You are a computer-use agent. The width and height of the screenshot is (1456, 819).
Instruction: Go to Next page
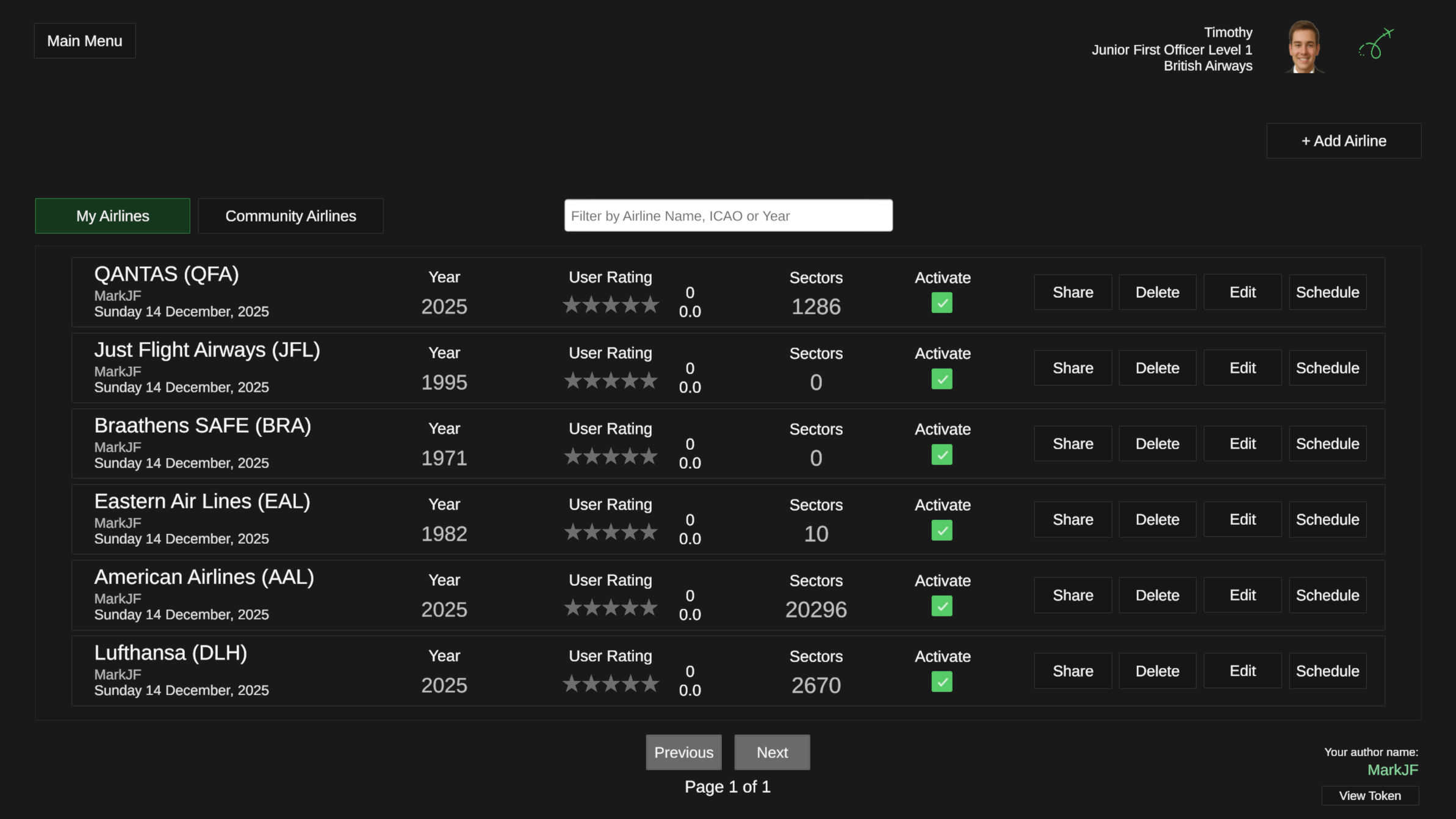click(x=772, y=752)
